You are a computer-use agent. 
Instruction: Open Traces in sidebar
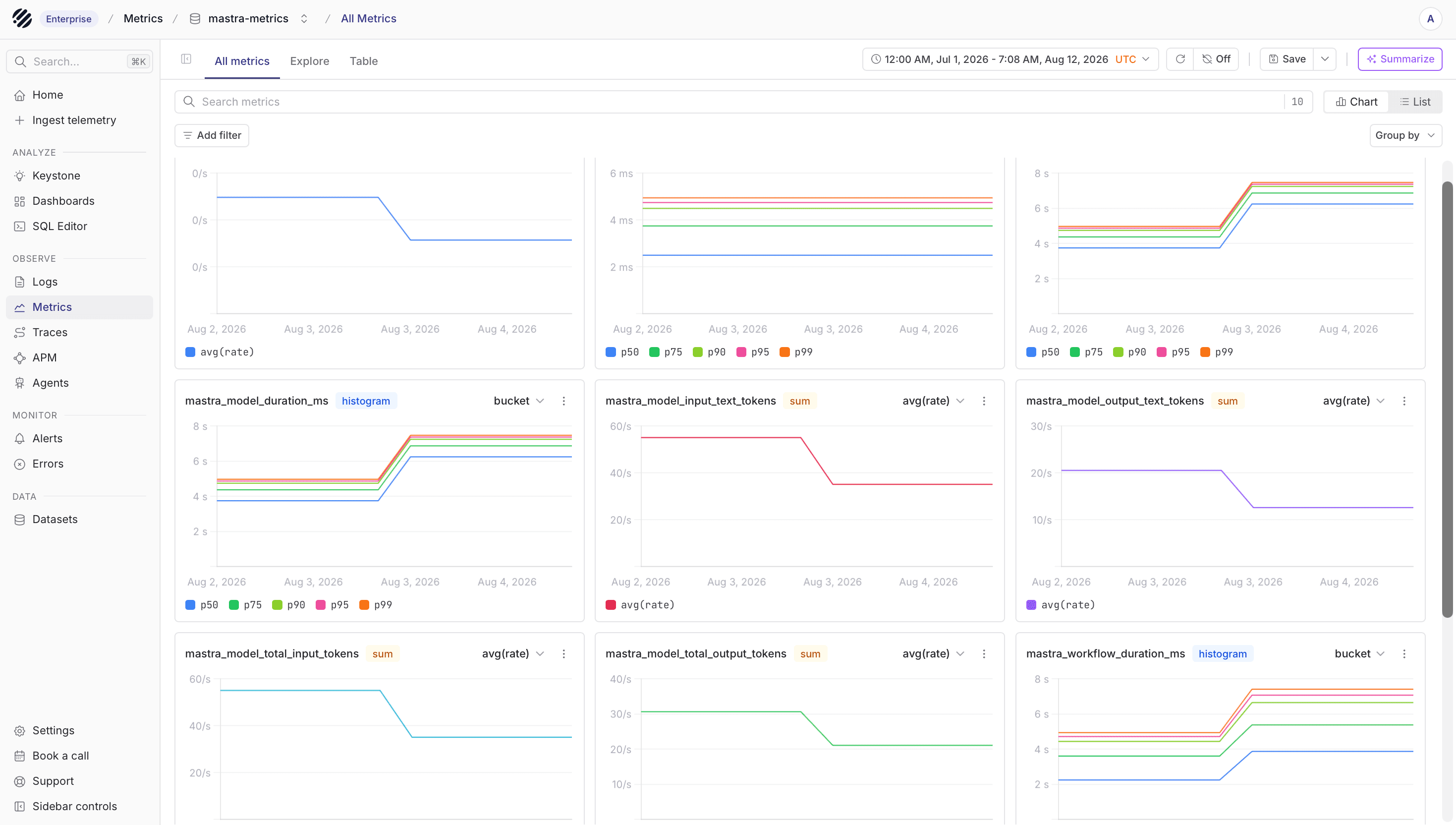[80, 332]
